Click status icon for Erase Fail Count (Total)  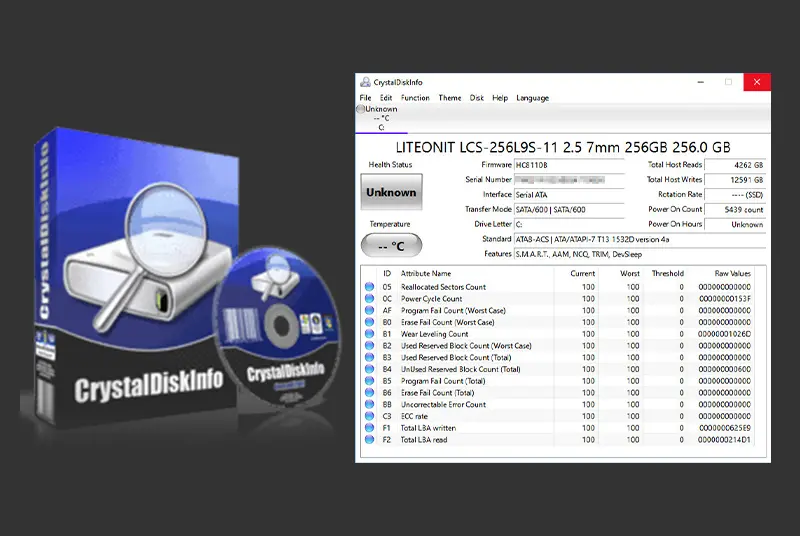point(369,393)
